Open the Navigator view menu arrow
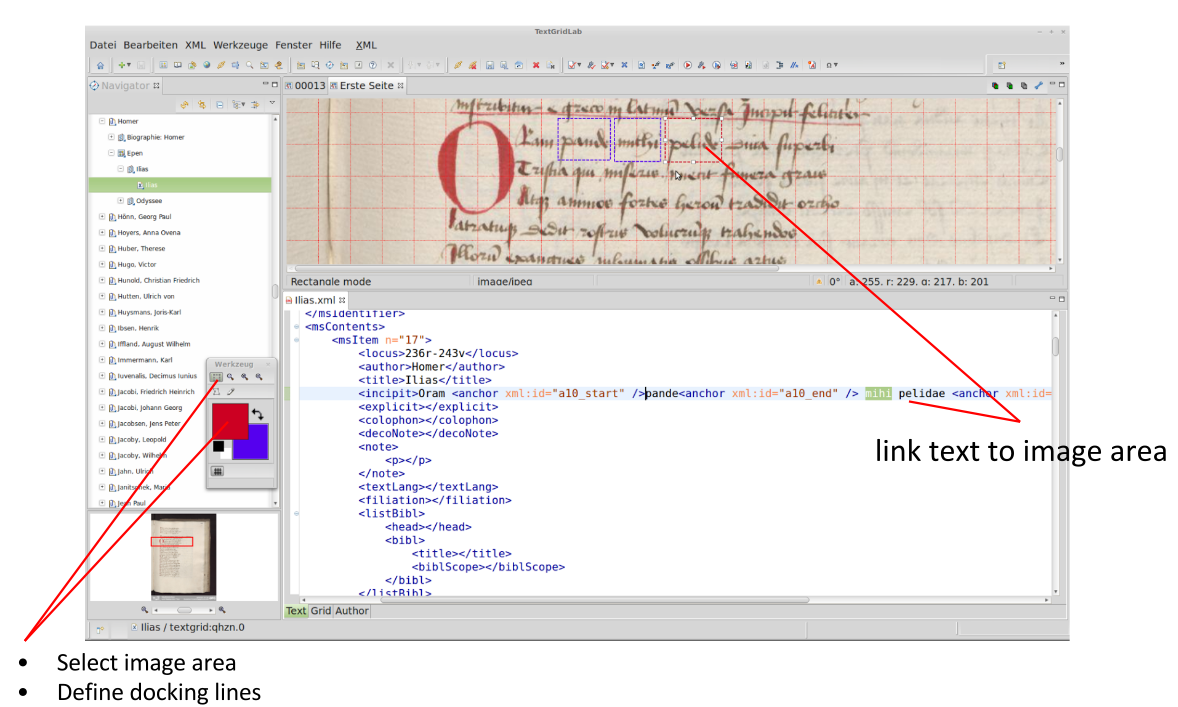 pos(272,104)
